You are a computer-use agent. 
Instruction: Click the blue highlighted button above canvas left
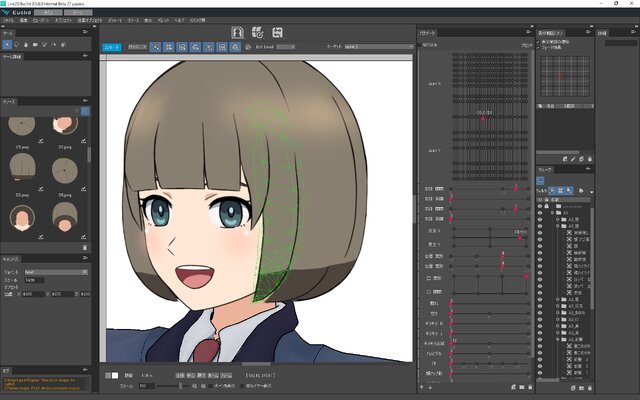click(x=113, y=47)
